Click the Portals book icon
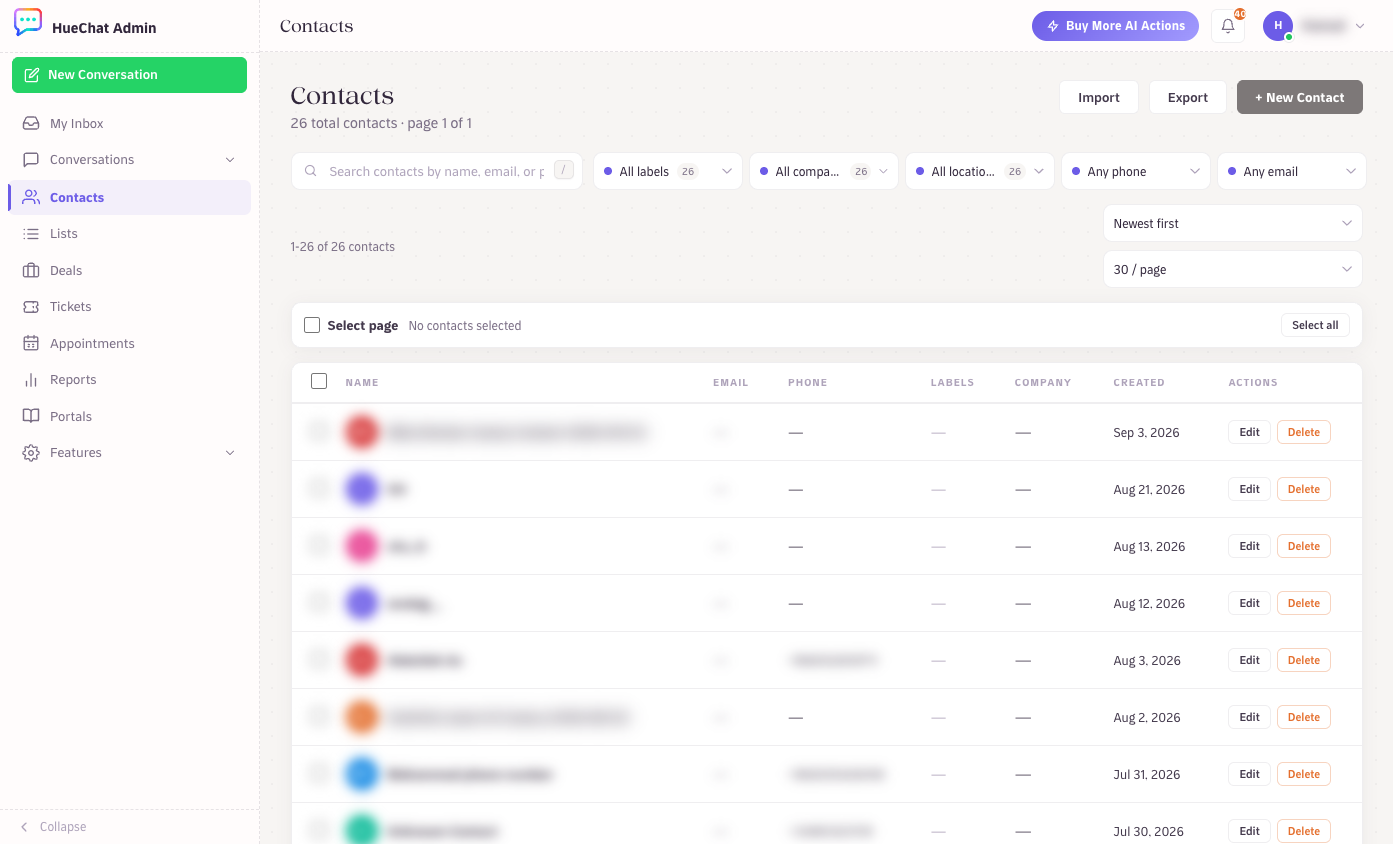 (x=31, y=416)
